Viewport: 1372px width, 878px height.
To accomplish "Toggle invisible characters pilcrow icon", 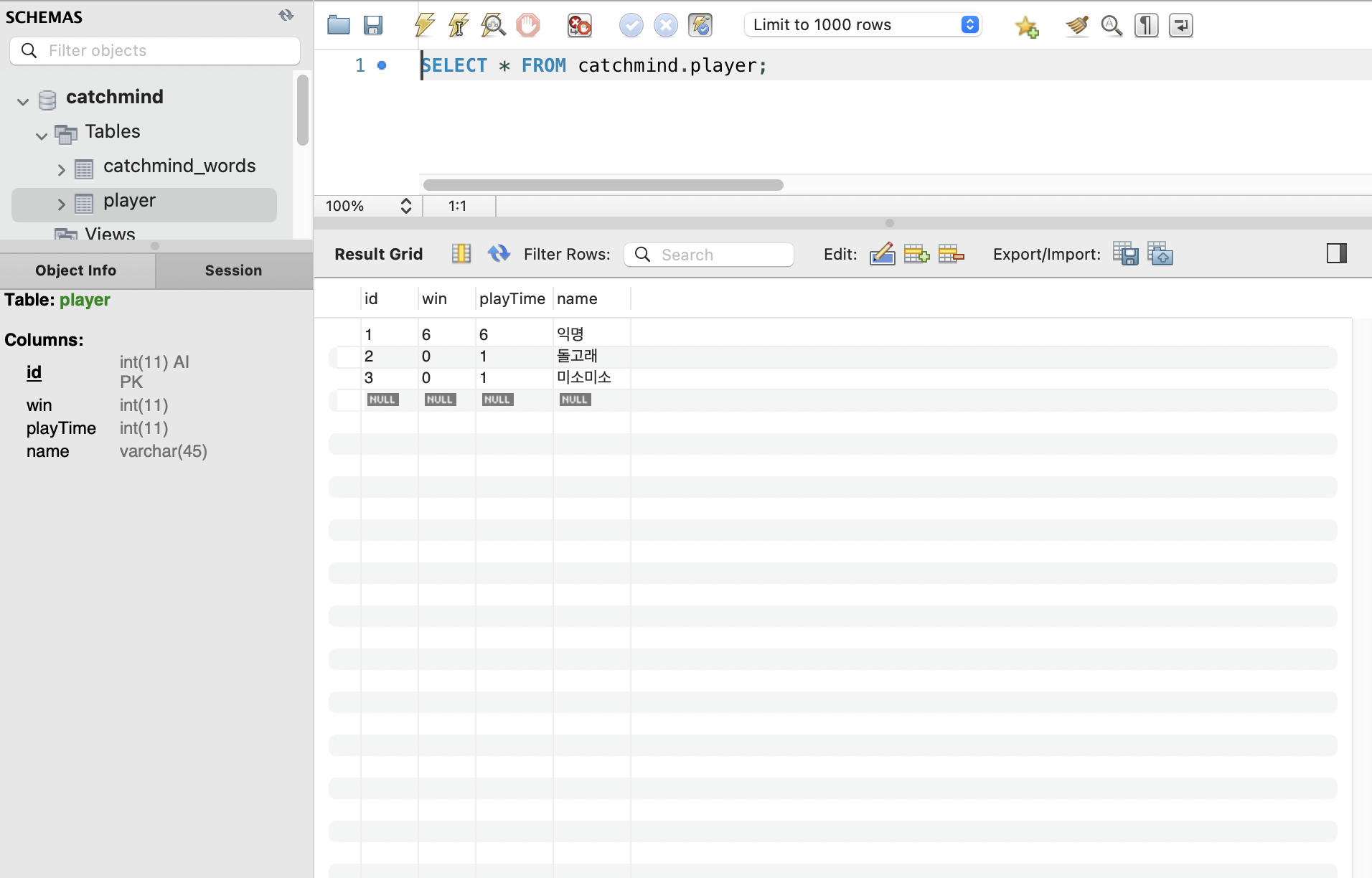I will point(1146,25).
